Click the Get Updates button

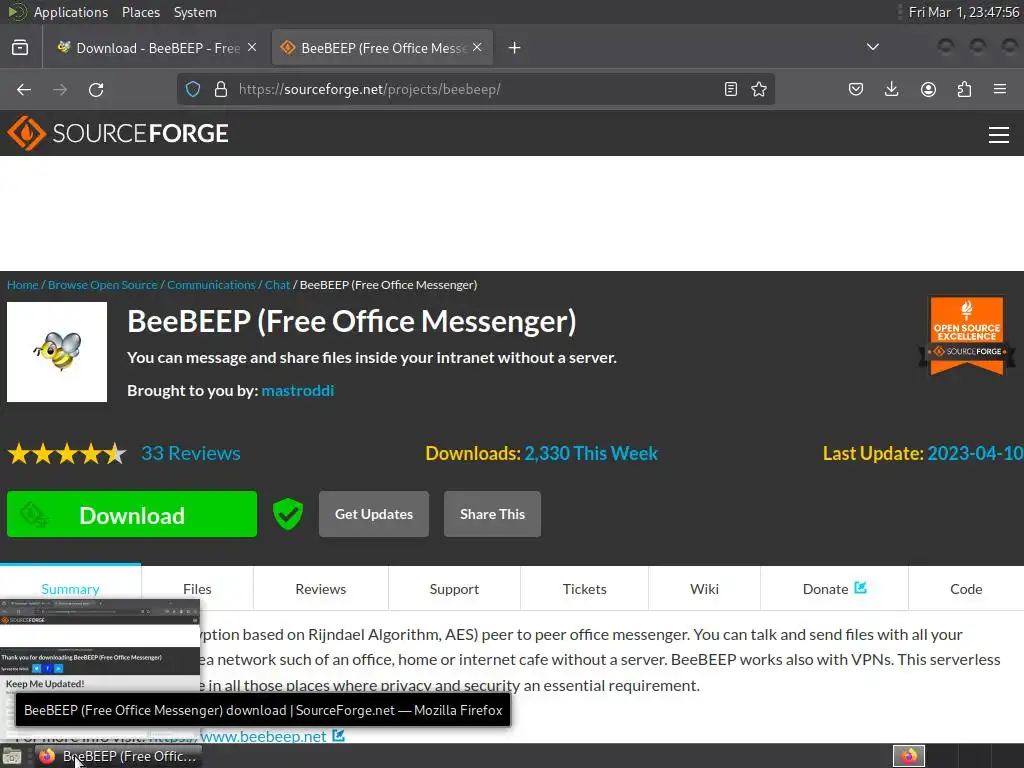pos(374,514)
